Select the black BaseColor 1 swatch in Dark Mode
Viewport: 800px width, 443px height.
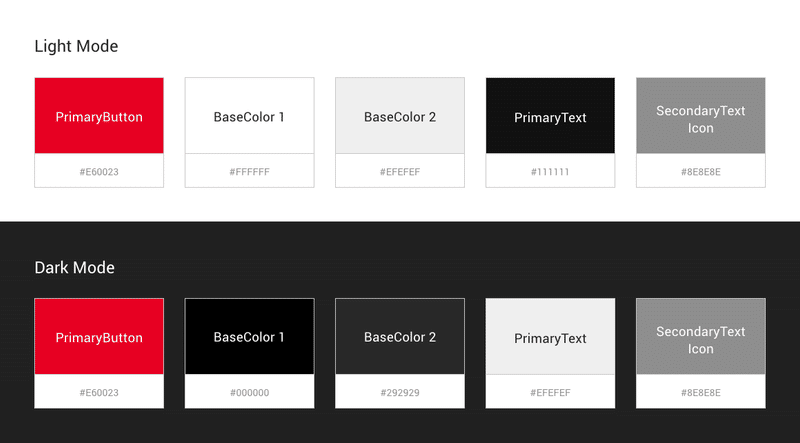pyautogui.click(x=249, y=336)
